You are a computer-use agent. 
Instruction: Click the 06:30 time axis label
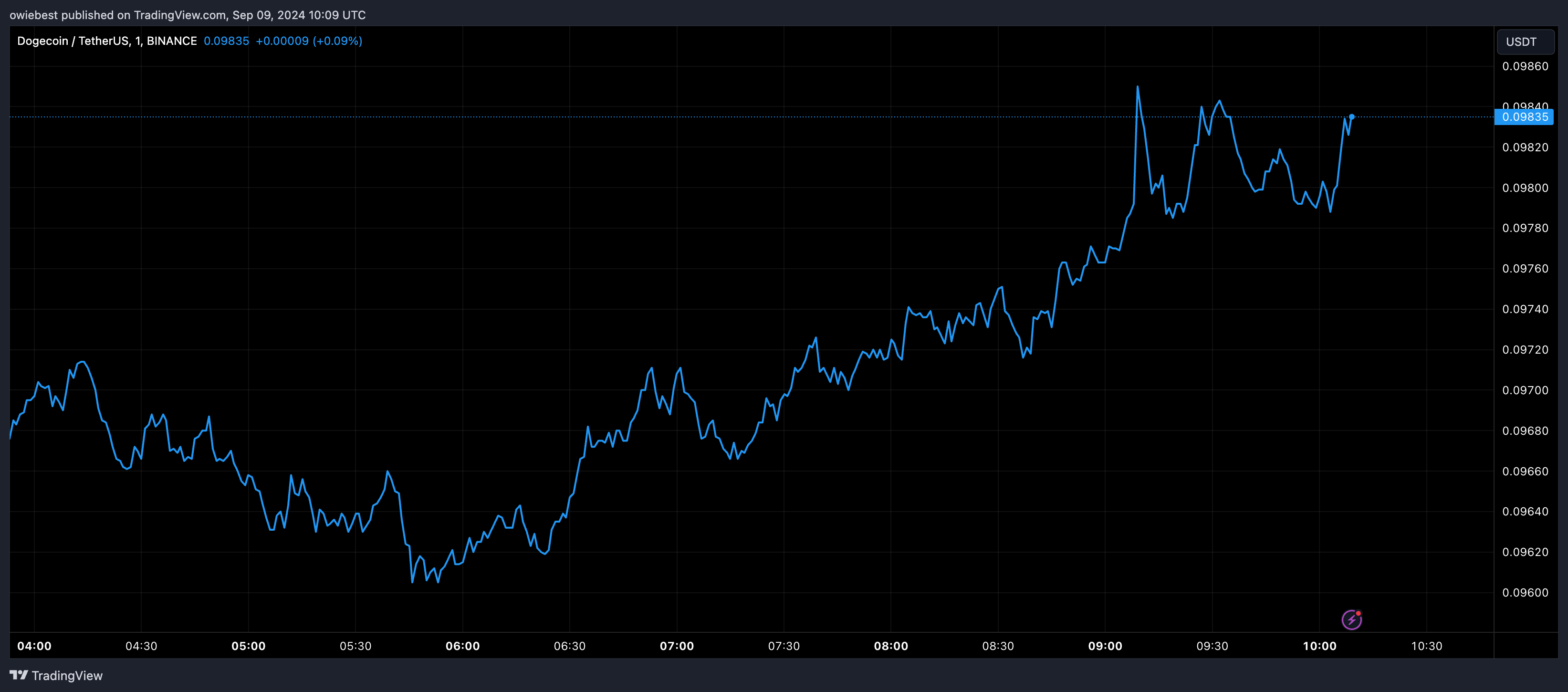click(x=570, y=646)
